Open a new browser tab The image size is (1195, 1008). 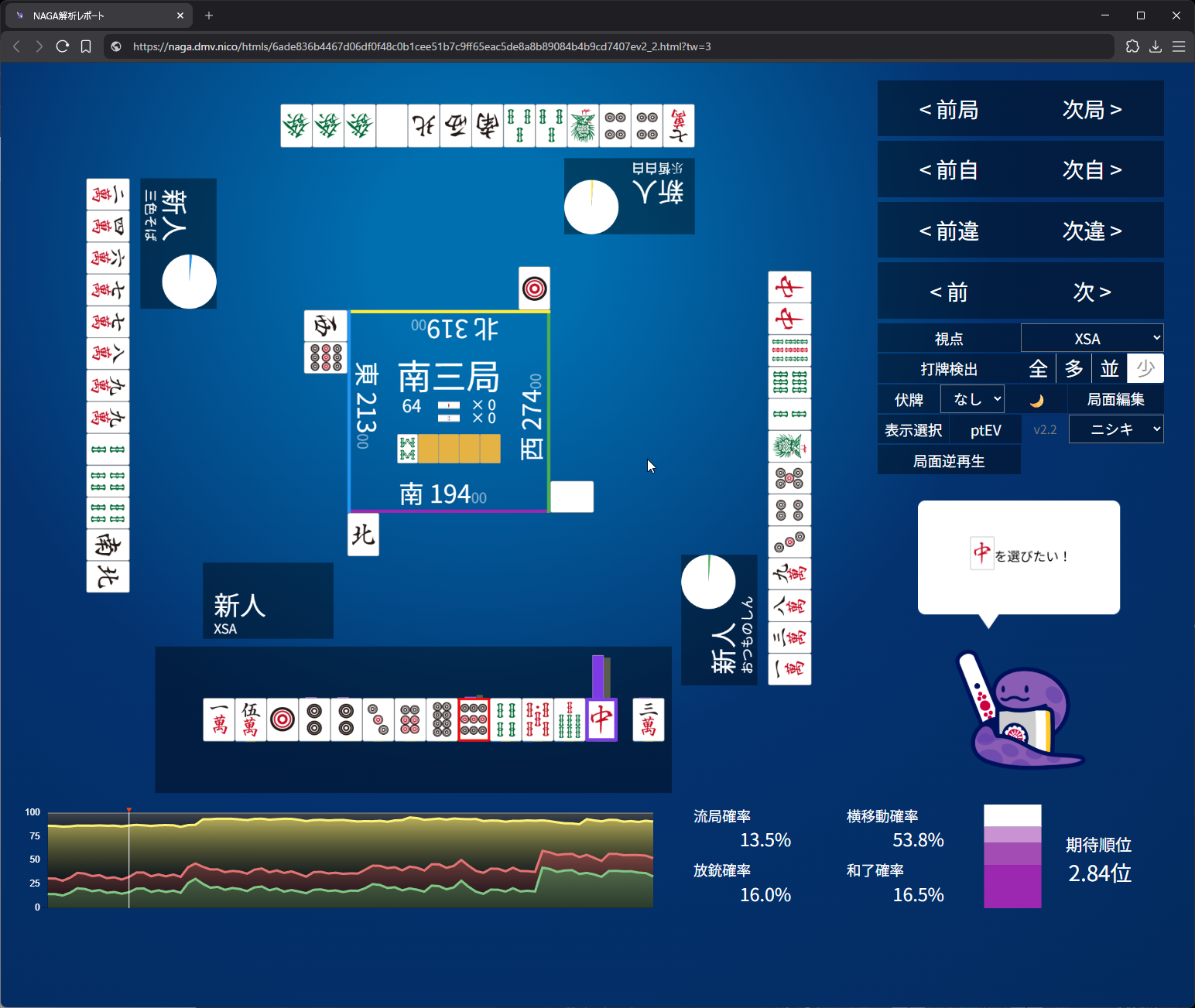[209, 15]
